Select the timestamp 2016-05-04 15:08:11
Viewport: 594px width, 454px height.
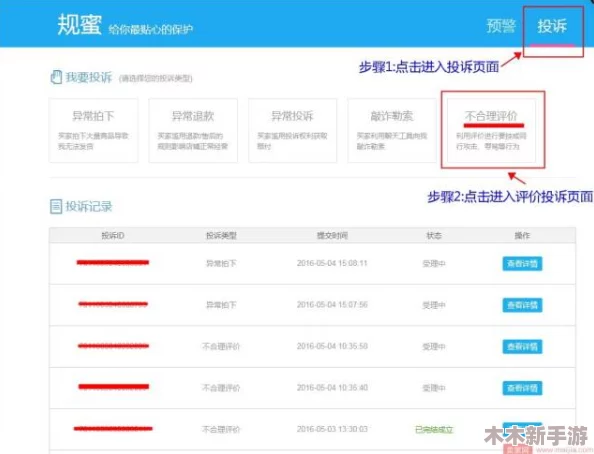coord(332,263)
